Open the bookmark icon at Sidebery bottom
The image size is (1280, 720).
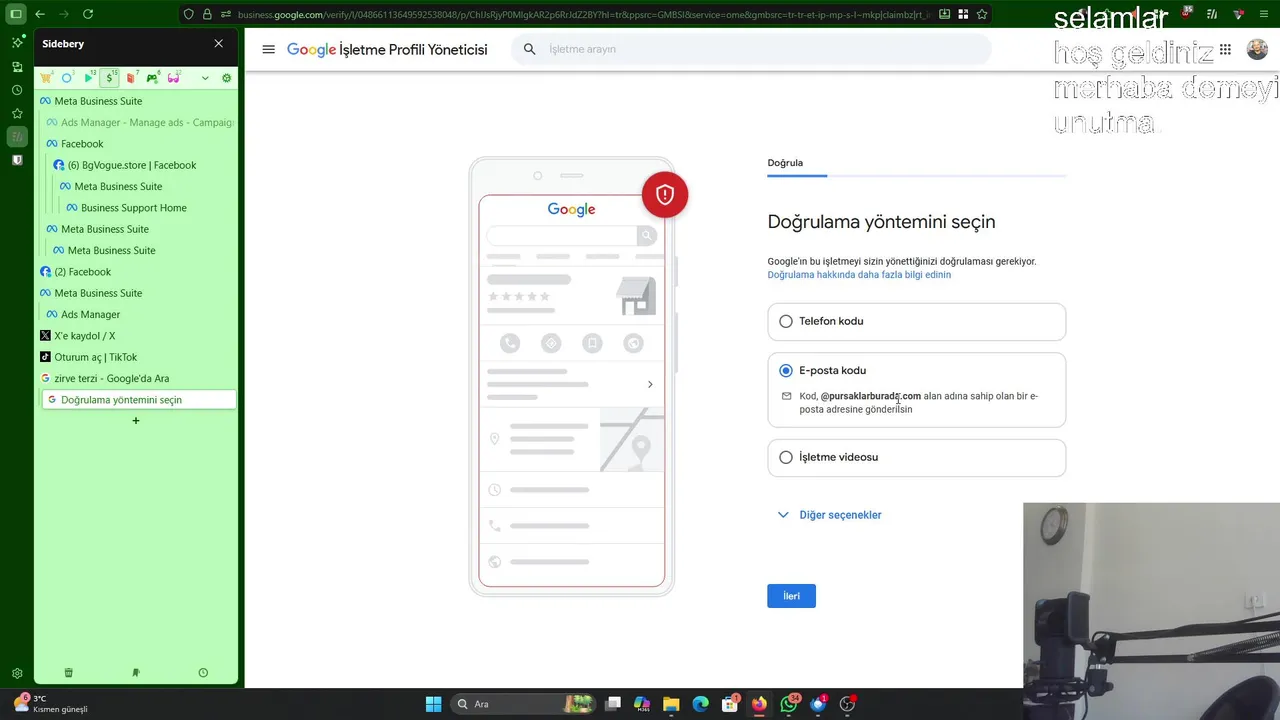click(x=136, y=673)
